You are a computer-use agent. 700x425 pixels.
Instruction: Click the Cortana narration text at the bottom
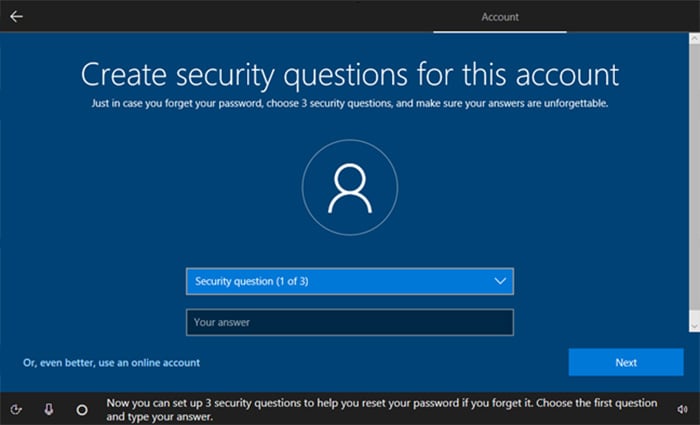tap(382, 409)
